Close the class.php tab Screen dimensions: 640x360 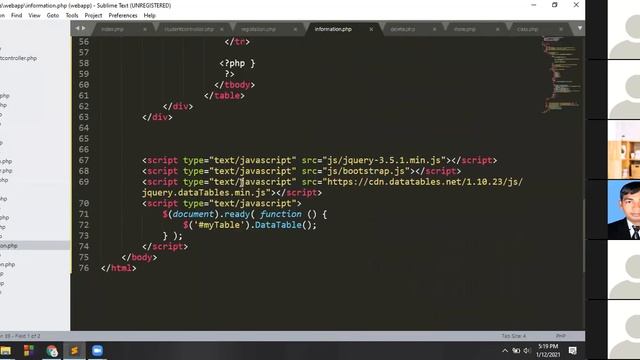click(x=561, y=29)
